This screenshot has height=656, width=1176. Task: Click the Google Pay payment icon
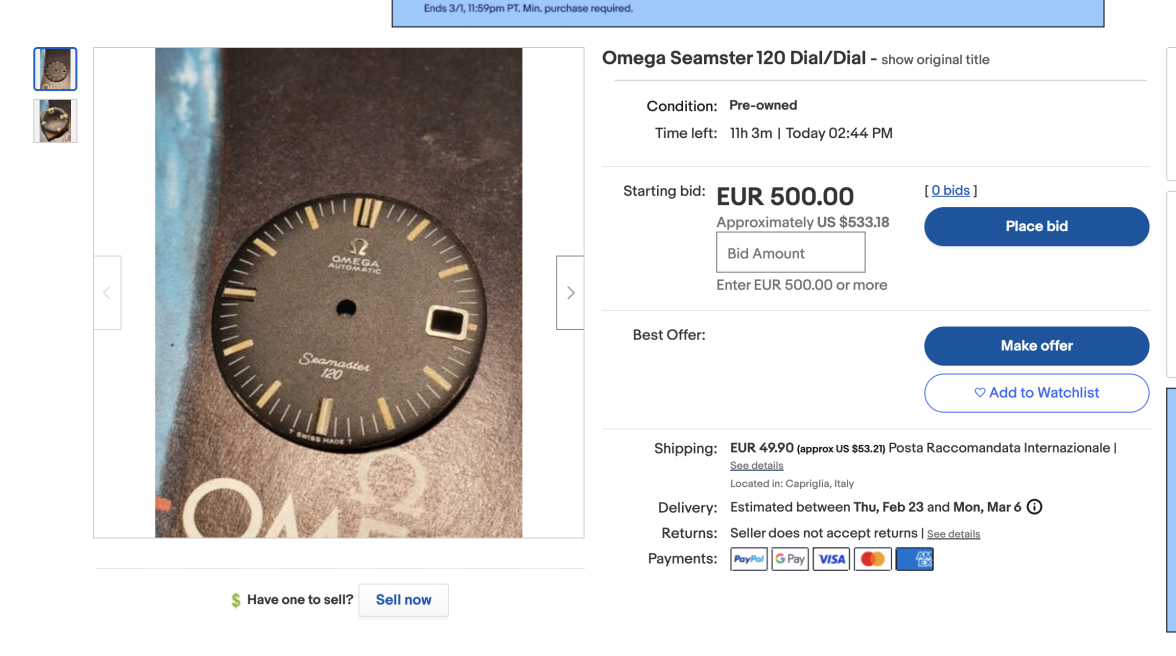click(x=790, y=559)
